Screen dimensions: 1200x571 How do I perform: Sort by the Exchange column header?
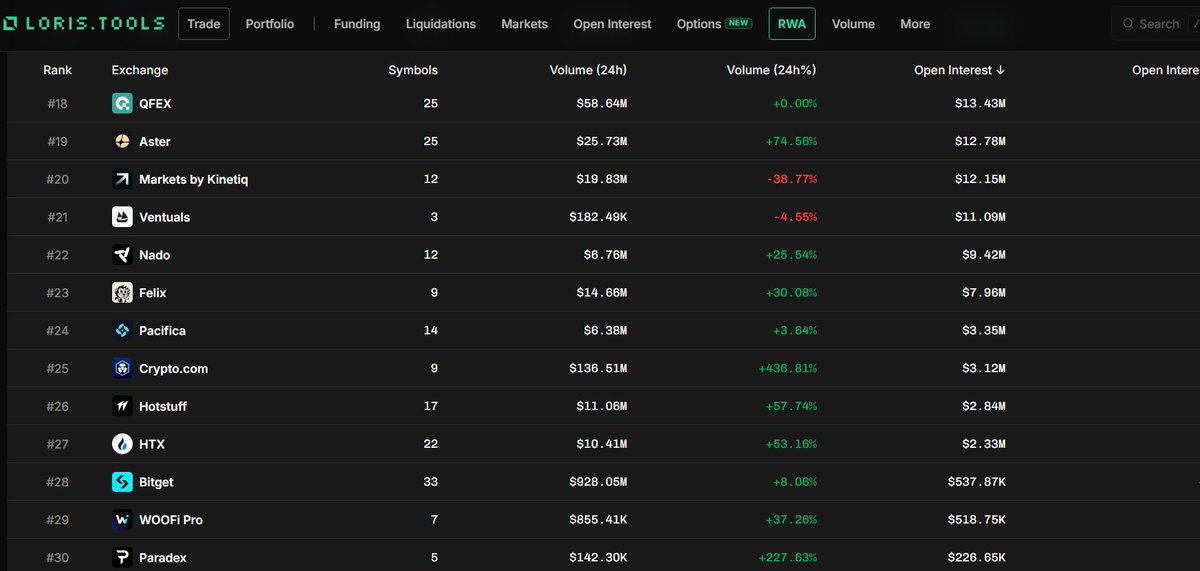tap(140, 70)
